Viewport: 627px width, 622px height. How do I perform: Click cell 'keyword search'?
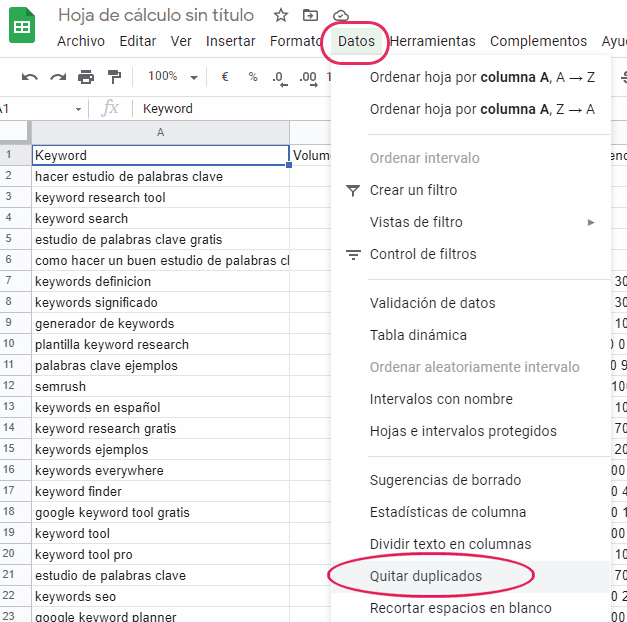click(160, 218)
